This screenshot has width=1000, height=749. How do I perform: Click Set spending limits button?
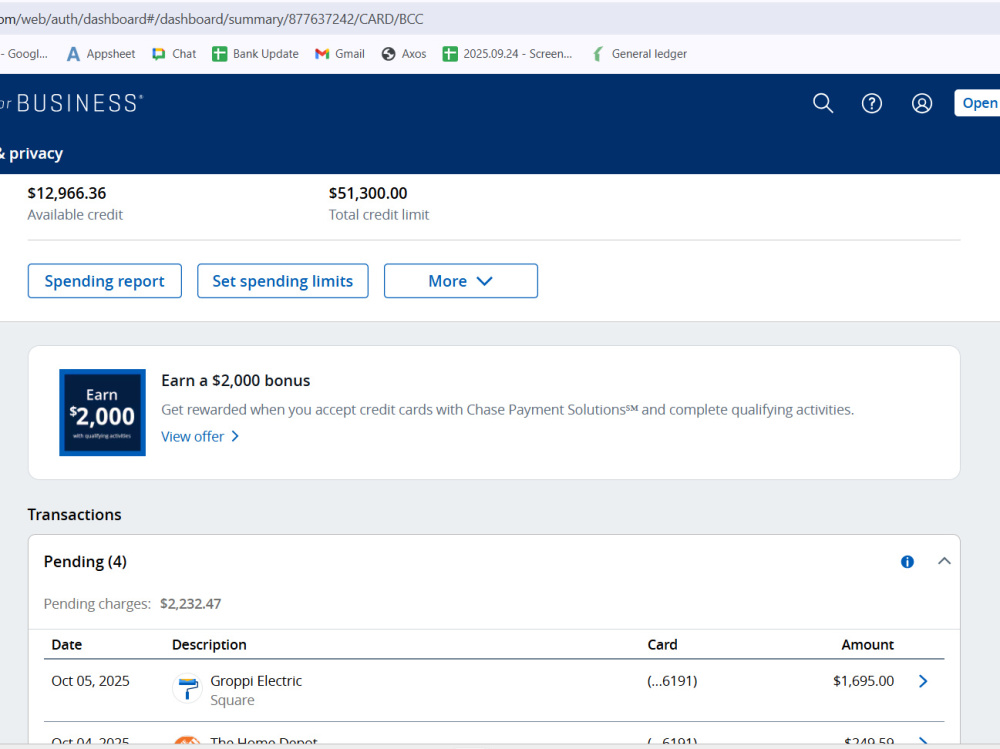click(x=283, y=281)
